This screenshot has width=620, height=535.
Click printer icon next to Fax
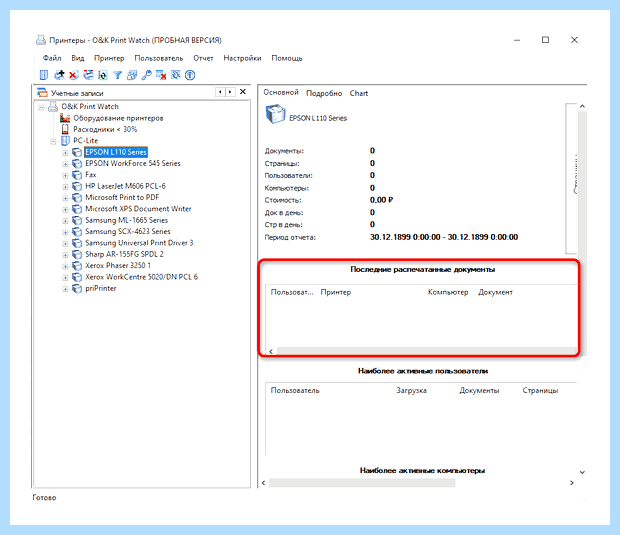(77, 175)
